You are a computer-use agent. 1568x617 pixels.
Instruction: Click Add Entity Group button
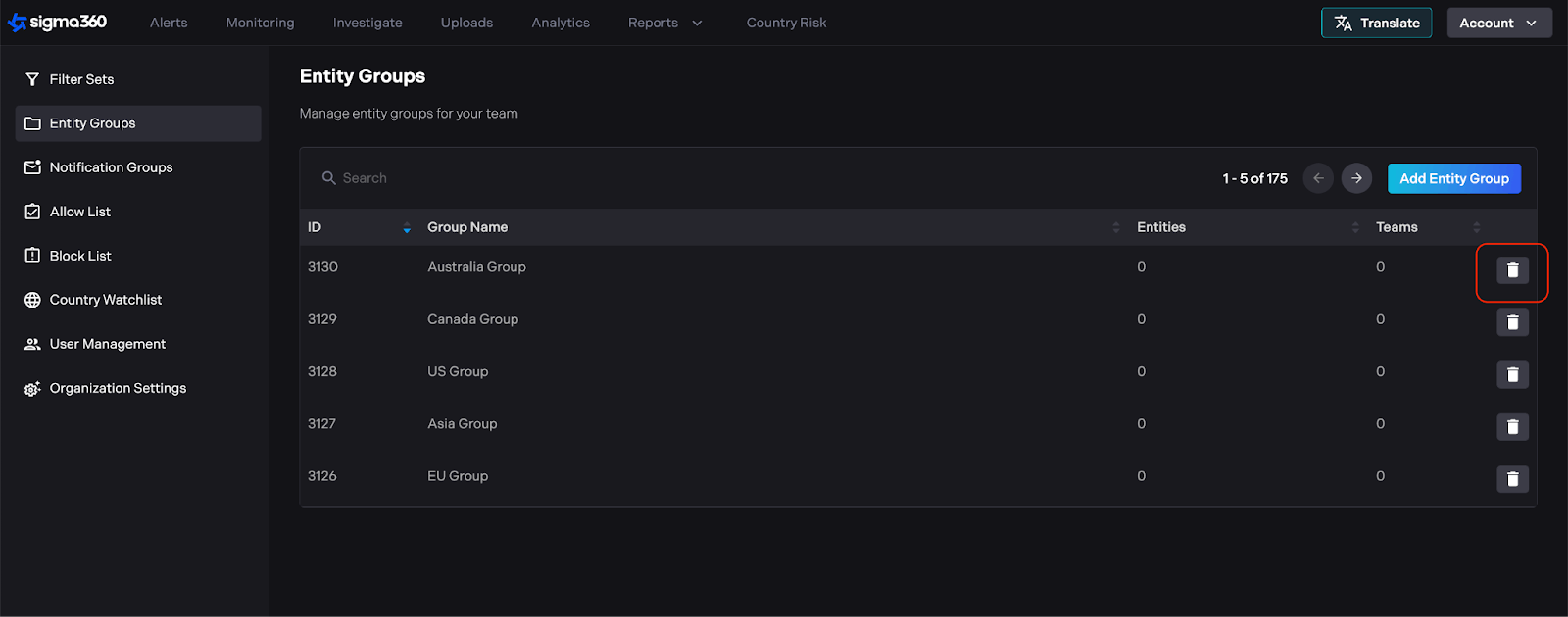coord(1453,178)
